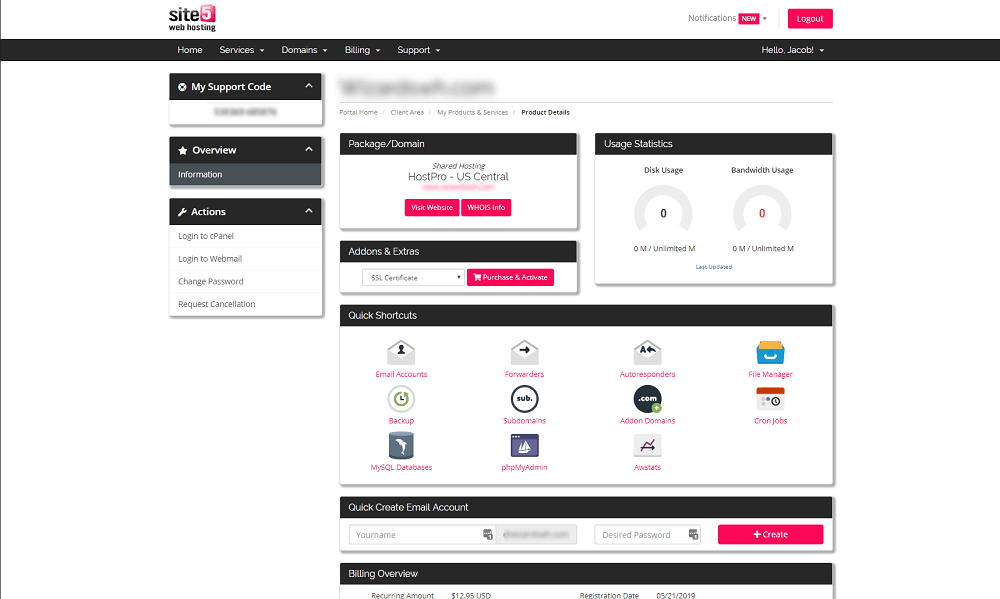Open the Domains menu

pyautogui.click(x=304, y=50)
